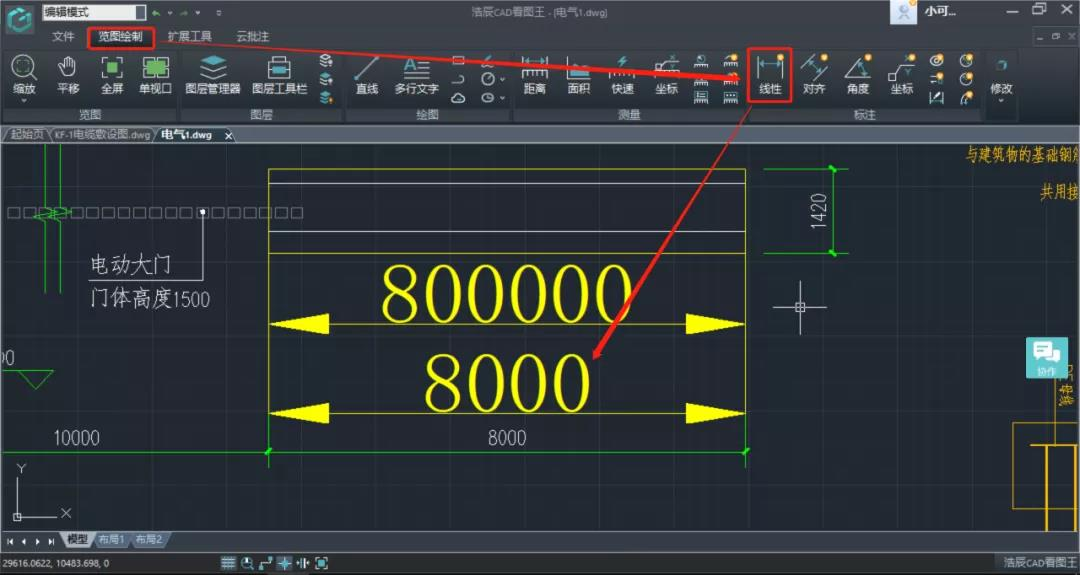Screen dimensions: 1080x575
Task: Click the 单视口 single viewport icon
Action: (156, 74)
